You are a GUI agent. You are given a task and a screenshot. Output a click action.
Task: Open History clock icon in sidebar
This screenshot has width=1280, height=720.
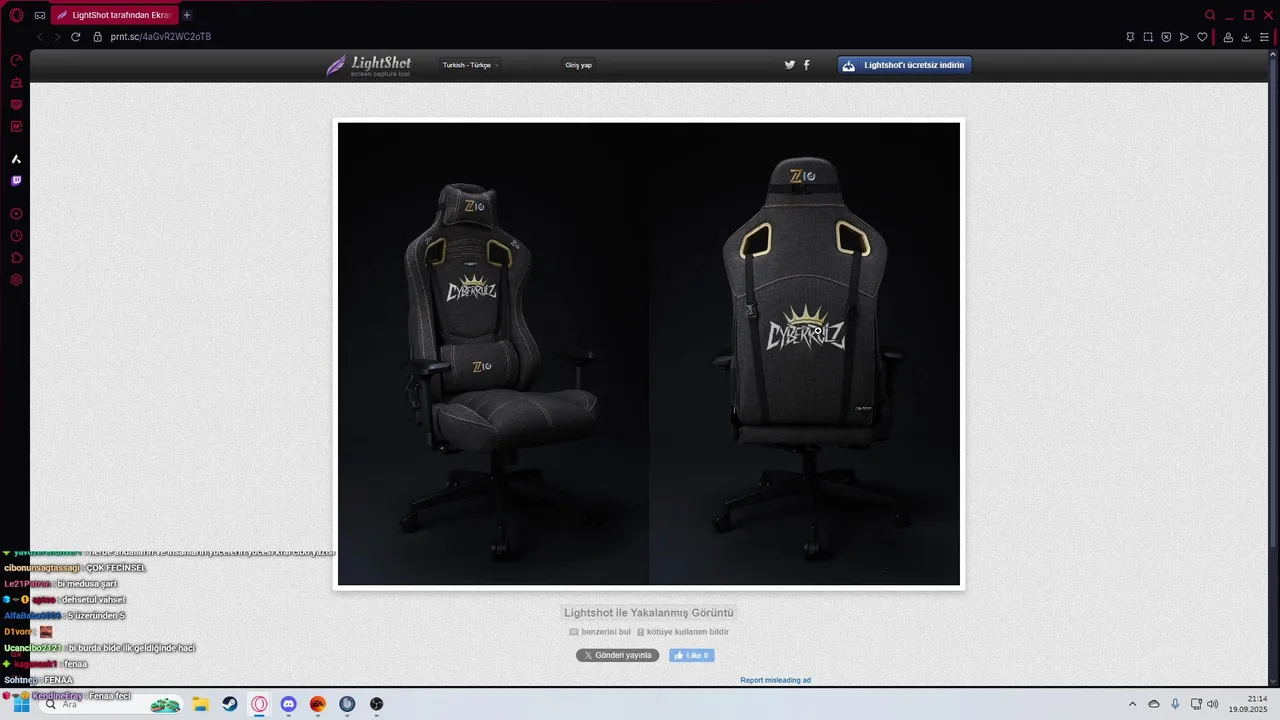[x=16, y=236]
